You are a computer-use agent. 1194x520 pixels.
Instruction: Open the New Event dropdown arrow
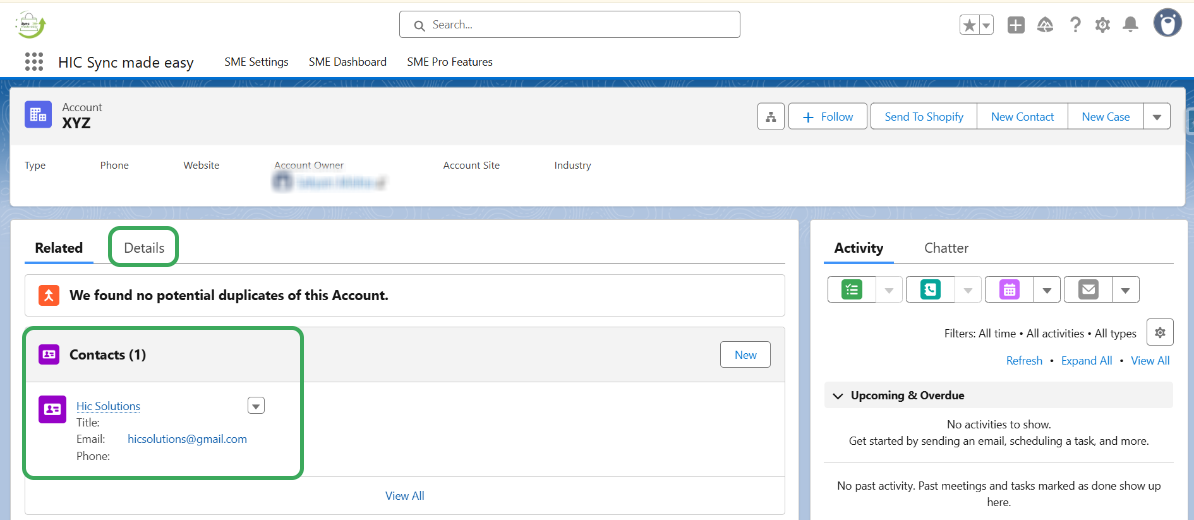[1047, 289]
